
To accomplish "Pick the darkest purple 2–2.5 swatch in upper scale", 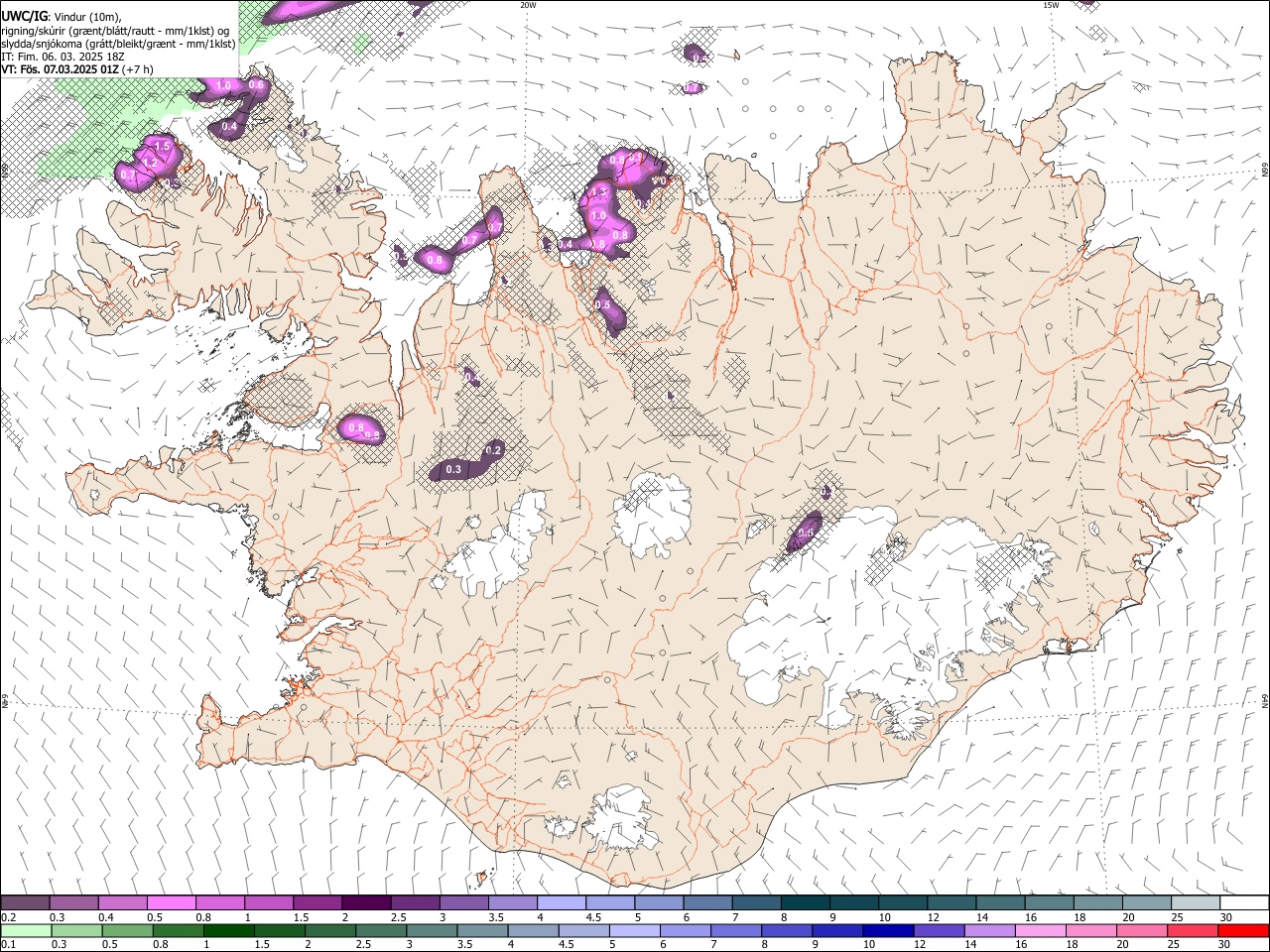I will click(x=366, y=902).
